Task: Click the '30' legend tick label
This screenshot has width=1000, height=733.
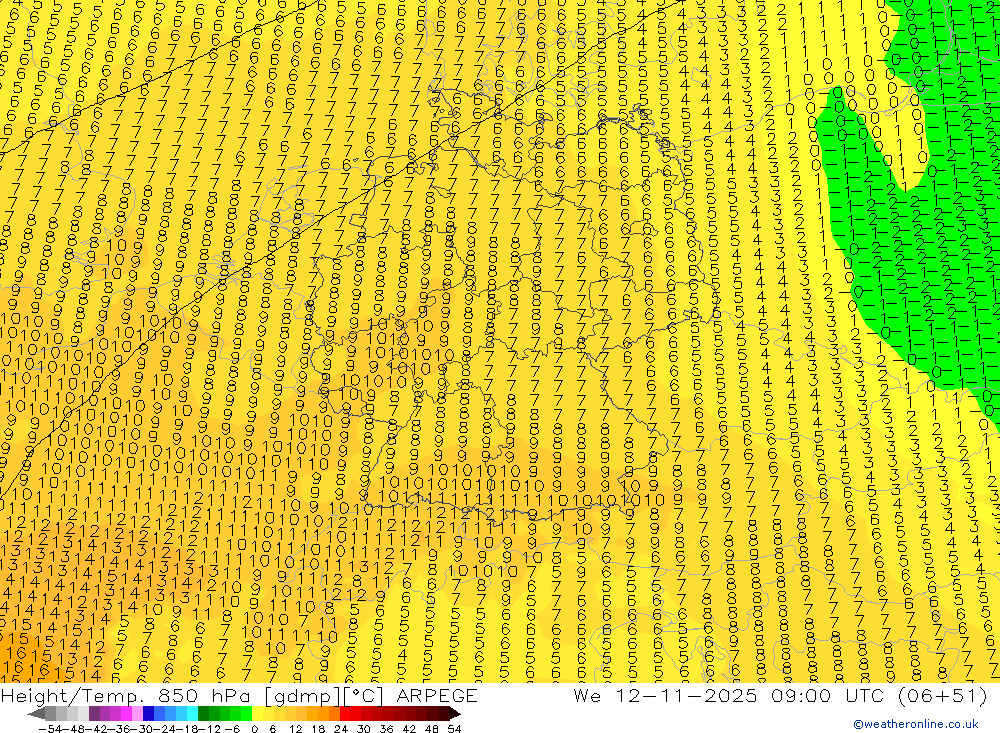Action: (x=364, y=729)
